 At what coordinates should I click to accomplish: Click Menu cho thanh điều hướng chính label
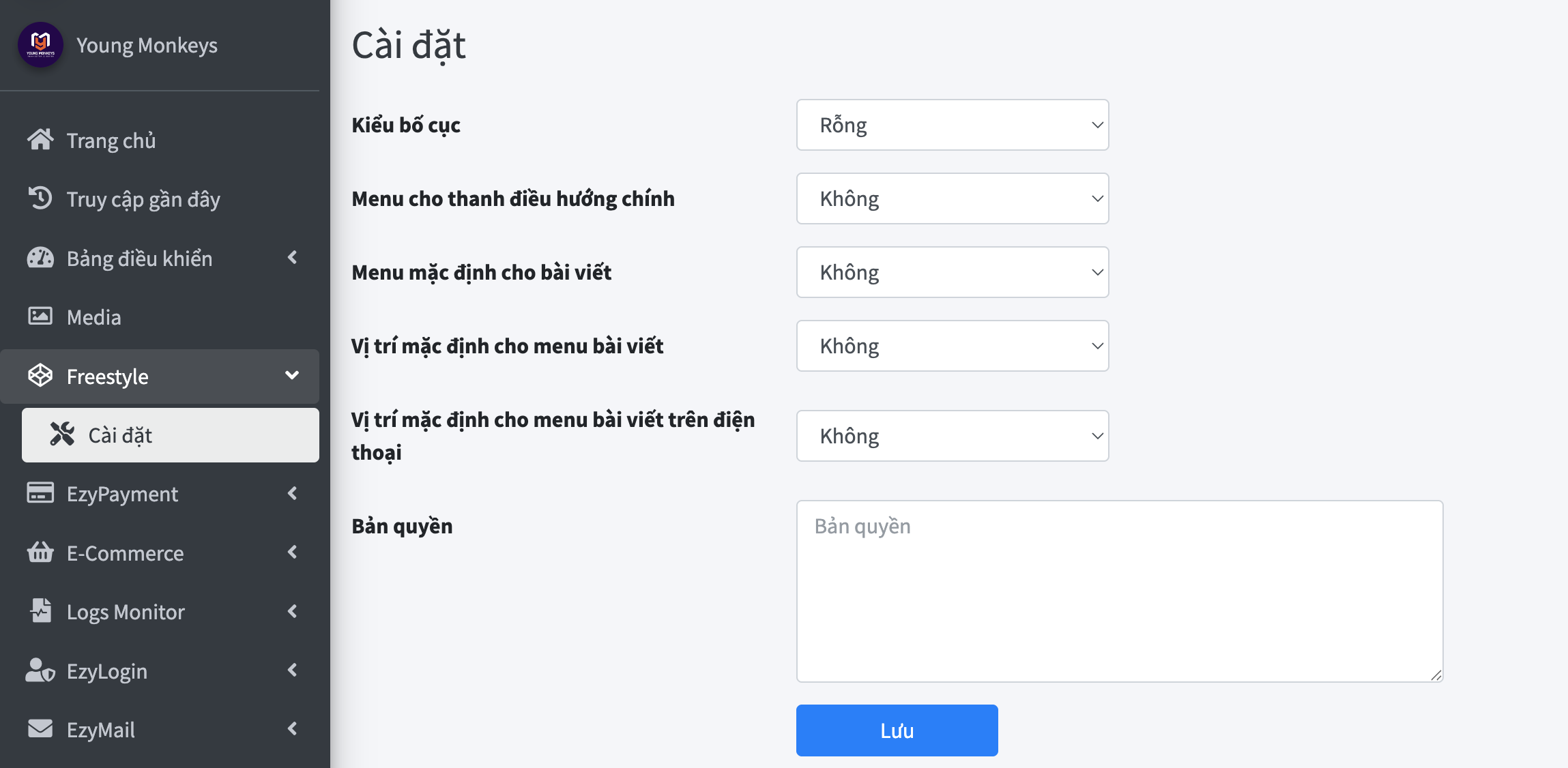coord(513,198)
